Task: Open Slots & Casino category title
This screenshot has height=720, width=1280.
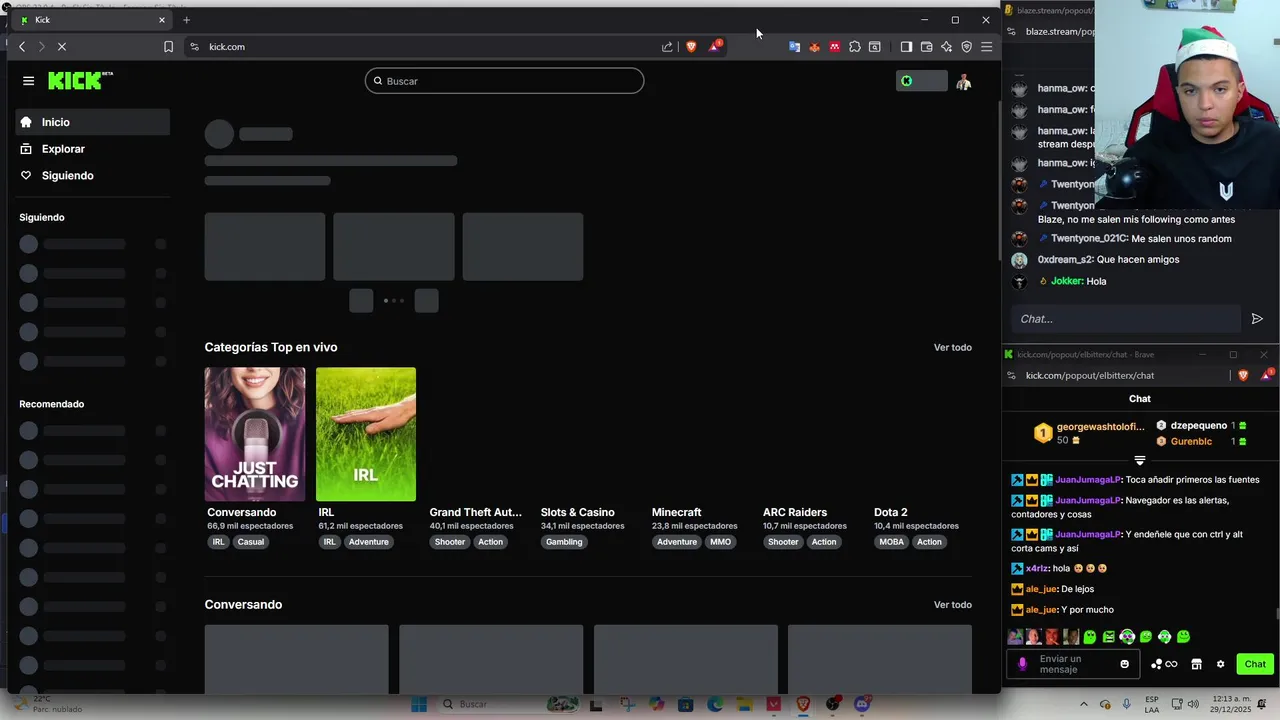Action: (x=578, y=512)
